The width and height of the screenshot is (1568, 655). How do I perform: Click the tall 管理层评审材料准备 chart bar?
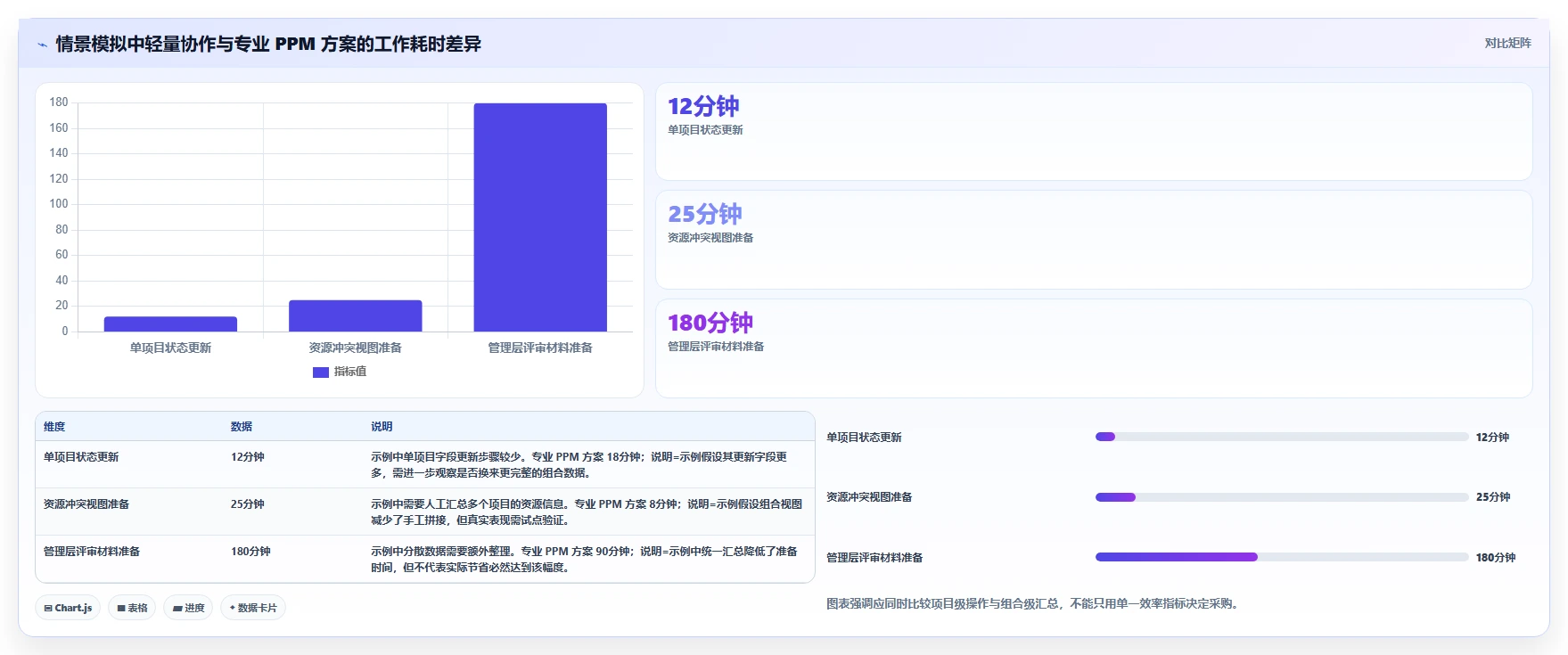coord(540,217)
